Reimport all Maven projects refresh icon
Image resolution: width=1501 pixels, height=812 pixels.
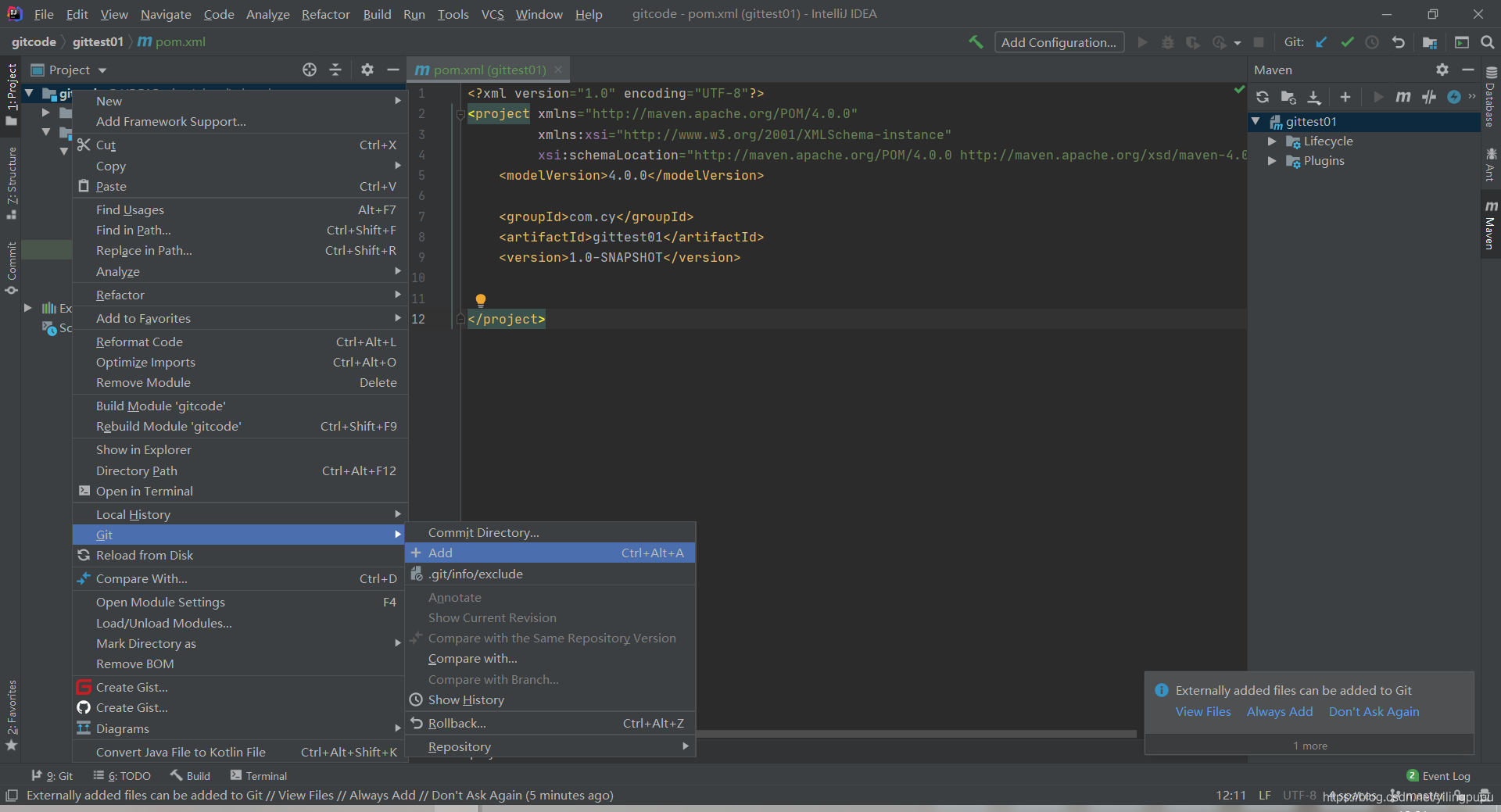[x=1263, y=97]
